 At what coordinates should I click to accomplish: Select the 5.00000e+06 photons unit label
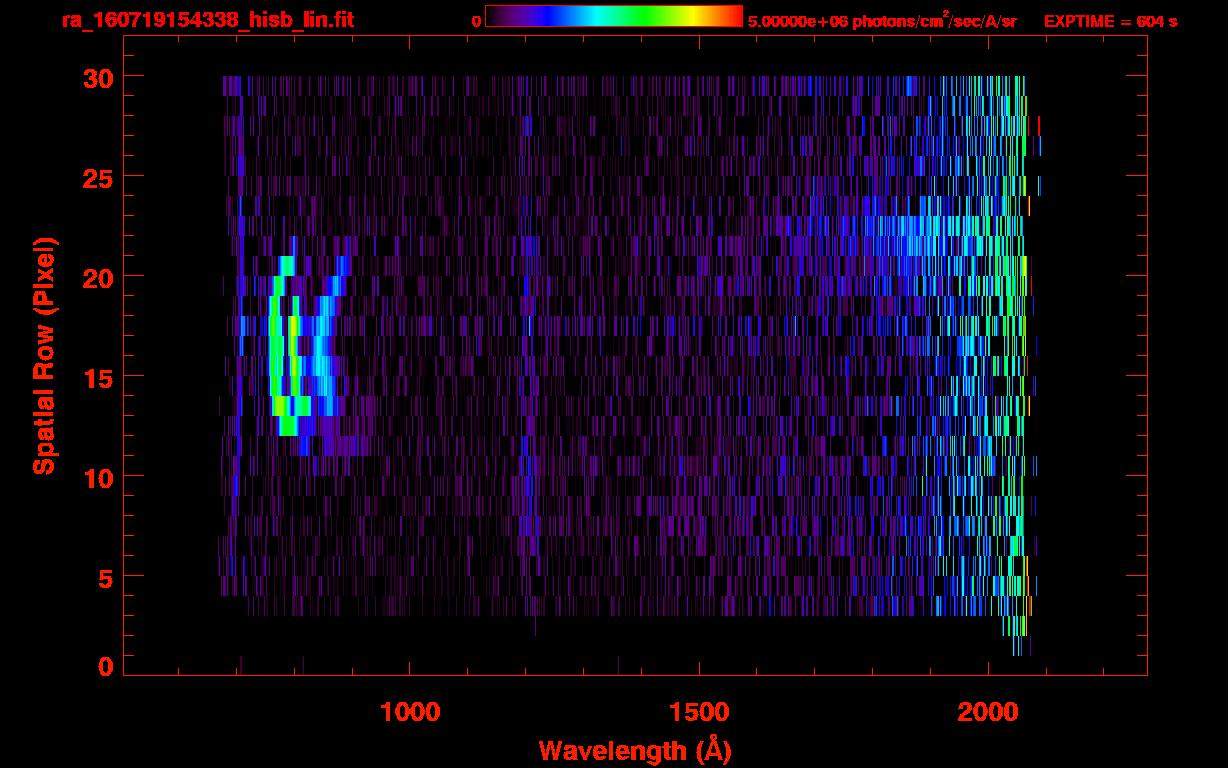click(882, 20)
